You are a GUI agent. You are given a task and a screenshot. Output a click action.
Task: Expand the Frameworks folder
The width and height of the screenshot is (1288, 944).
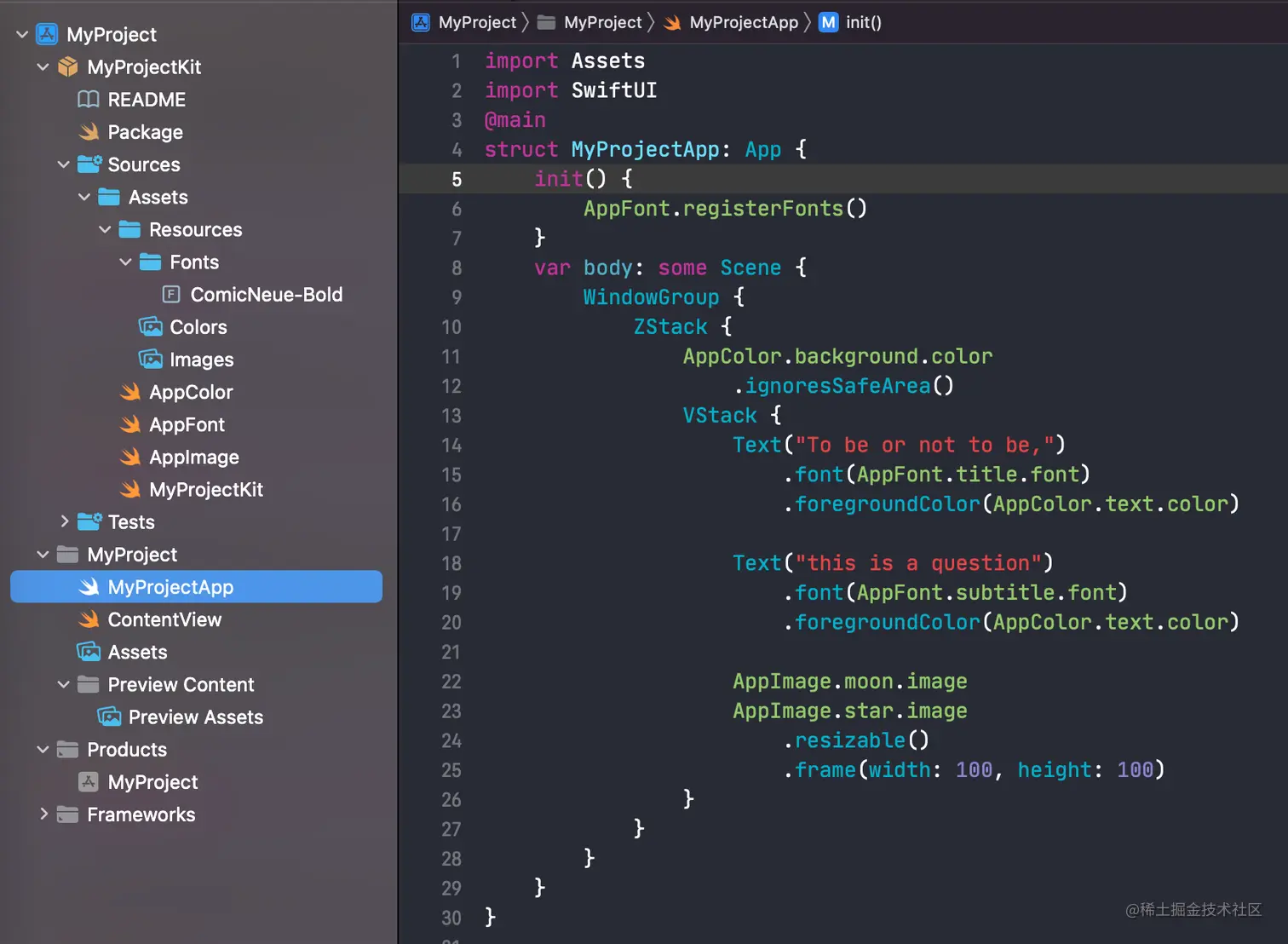[43, 814]
